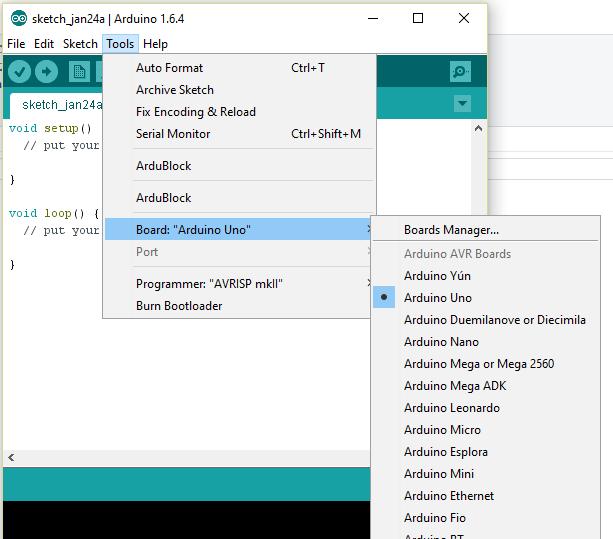Open the tab options dropdown arrow
Screen dimensions: 613x539
coord(462,104)
